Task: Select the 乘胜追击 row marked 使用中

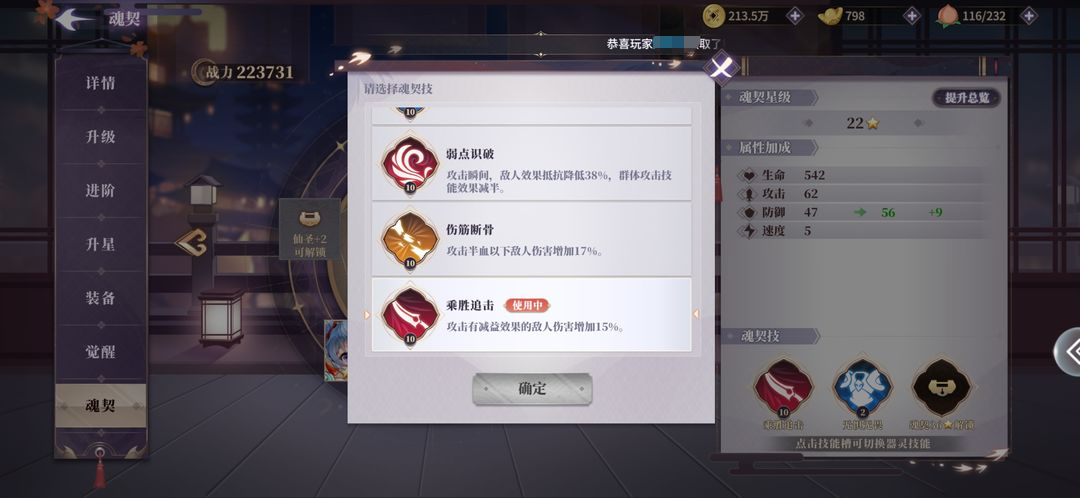Action: click(x=532, y=315)
